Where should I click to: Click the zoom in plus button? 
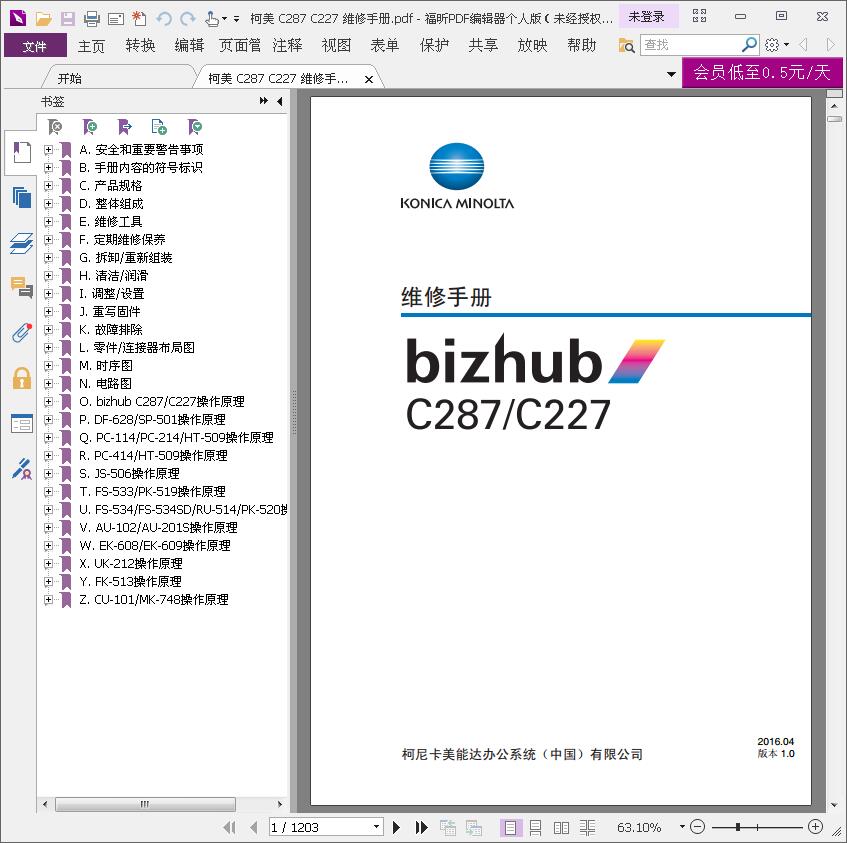pos(815,827)
